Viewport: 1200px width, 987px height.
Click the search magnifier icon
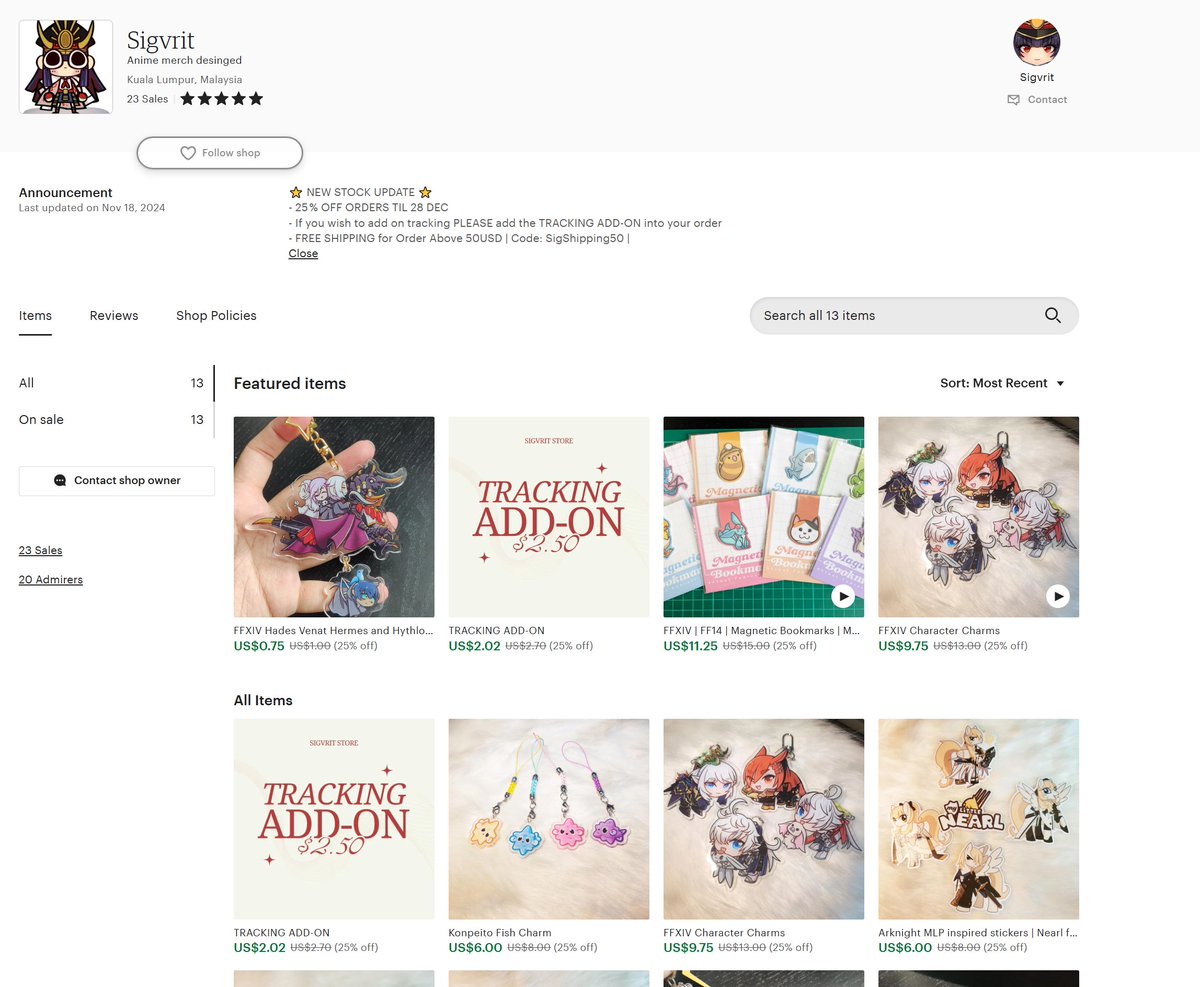(1053, 315)
